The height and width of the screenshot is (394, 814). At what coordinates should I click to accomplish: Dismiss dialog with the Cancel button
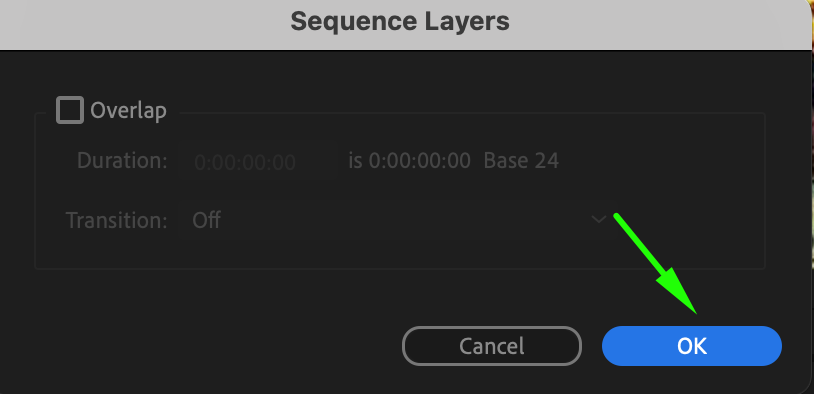[x=492, y=346]
